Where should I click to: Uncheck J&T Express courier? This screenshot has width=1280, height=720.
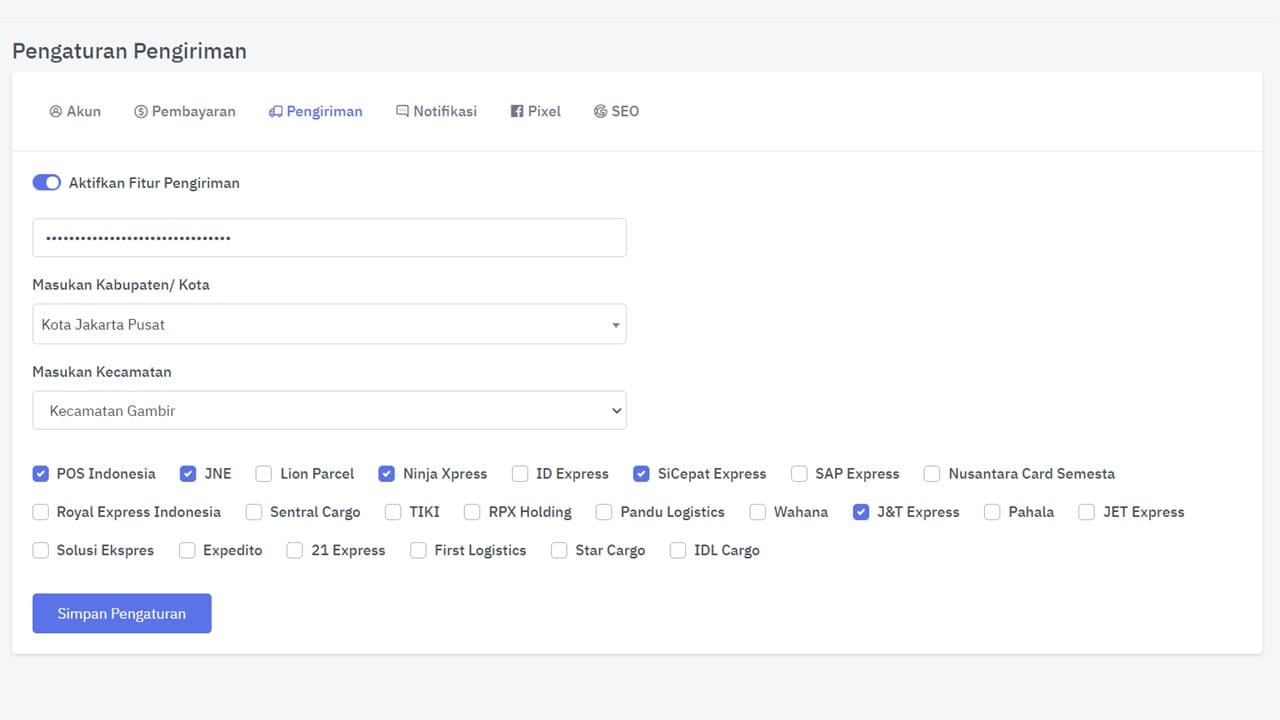click(861, 512)
